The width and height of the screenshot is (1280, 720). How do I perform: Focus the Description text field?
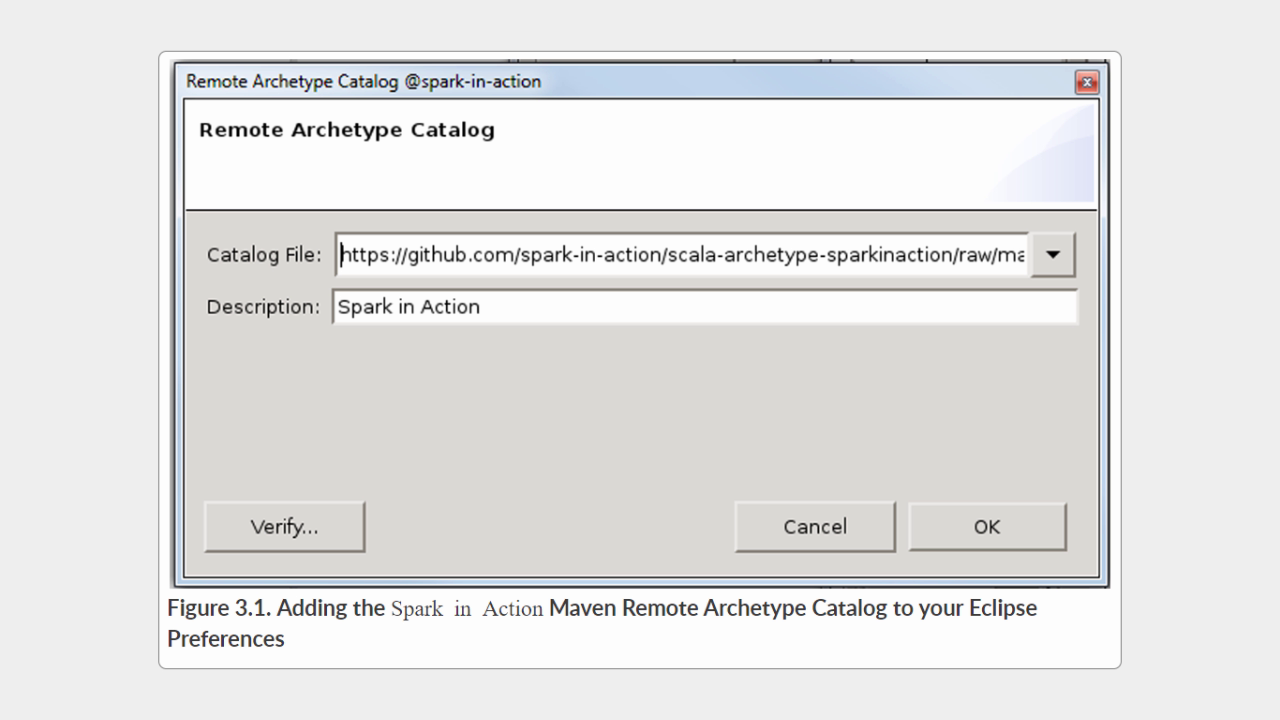(760, 307)
